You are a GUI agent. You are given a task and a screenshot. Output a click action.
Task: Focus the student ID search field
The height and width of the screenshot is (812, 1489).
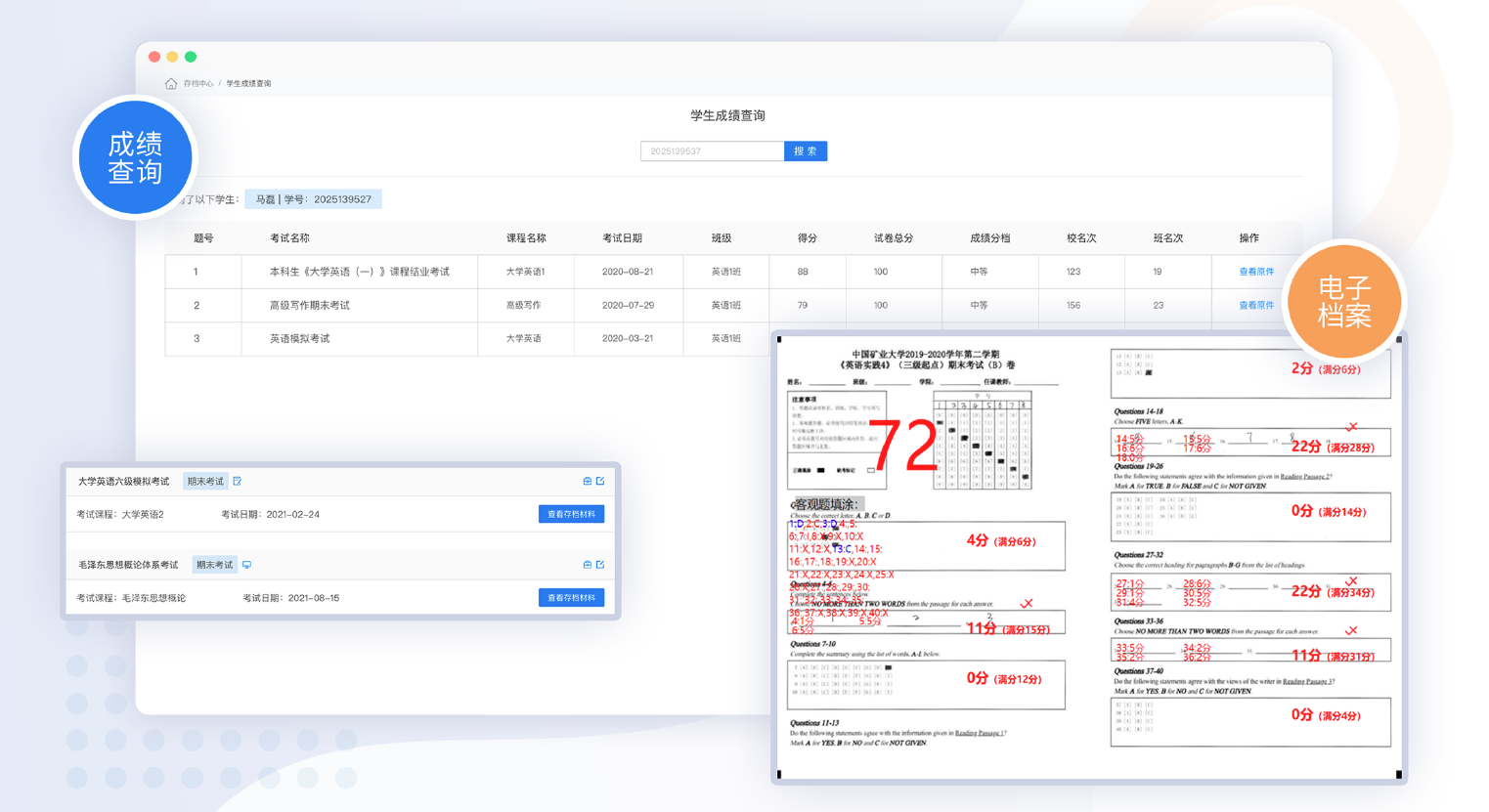(712, 151)
